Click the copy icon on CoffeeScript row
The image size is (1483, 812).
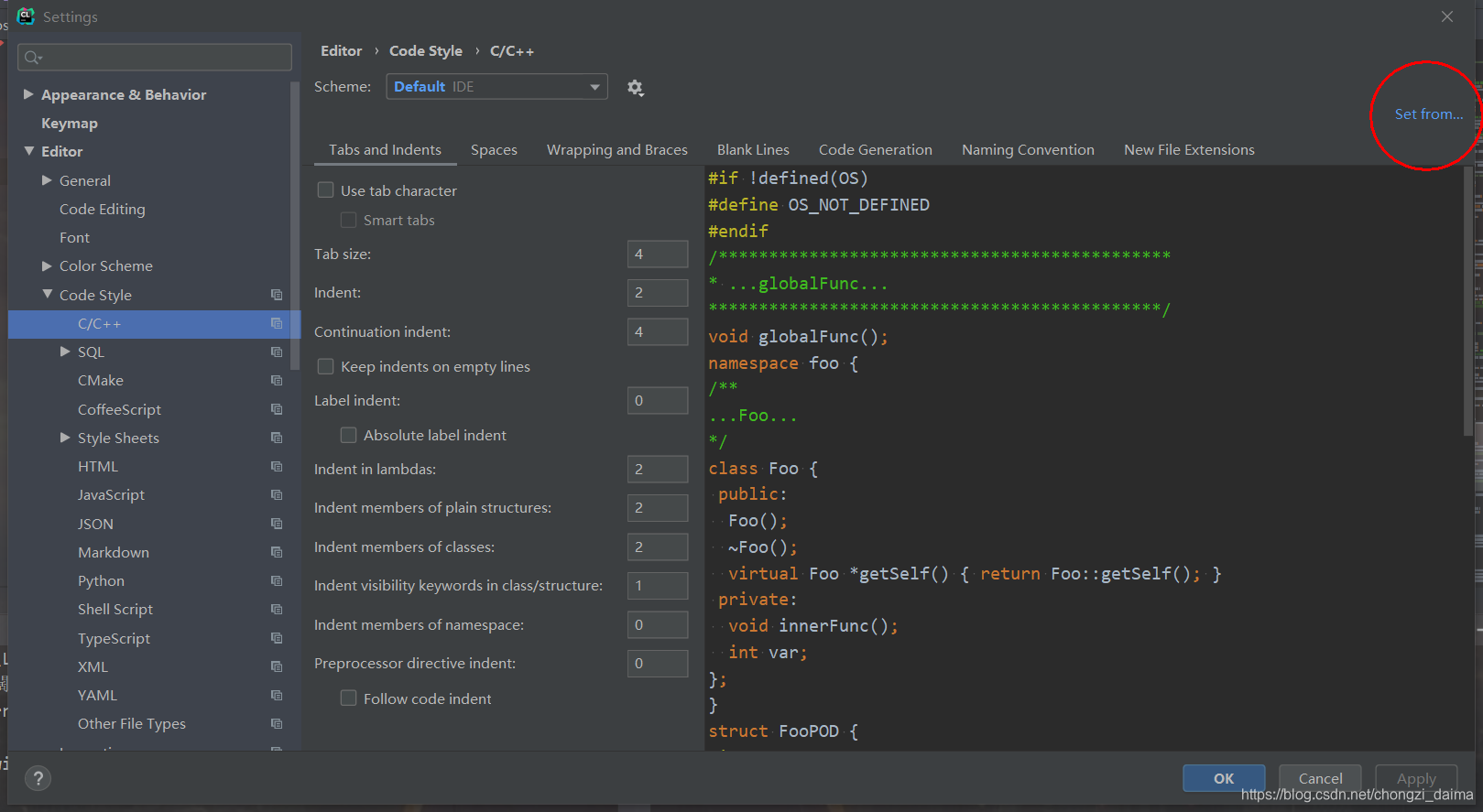click(x=277, y=409)
